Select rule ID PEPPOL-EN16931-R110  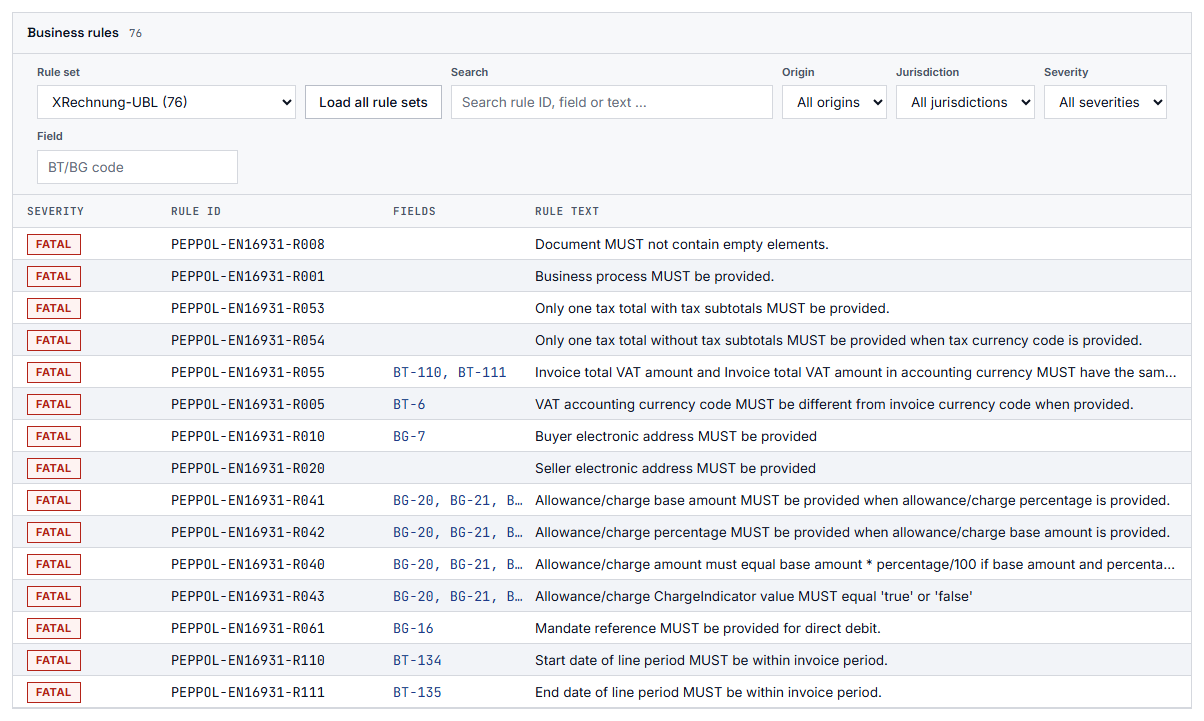tap(248, 660)
